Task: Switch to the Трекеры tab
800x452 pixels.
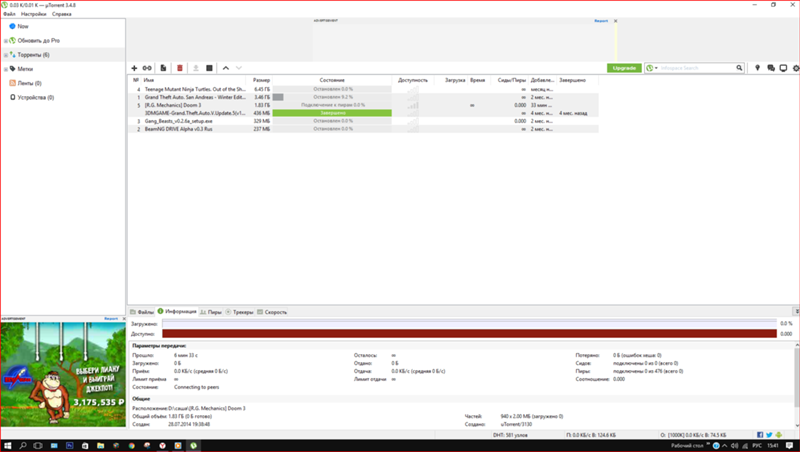Action: [239, 312]
